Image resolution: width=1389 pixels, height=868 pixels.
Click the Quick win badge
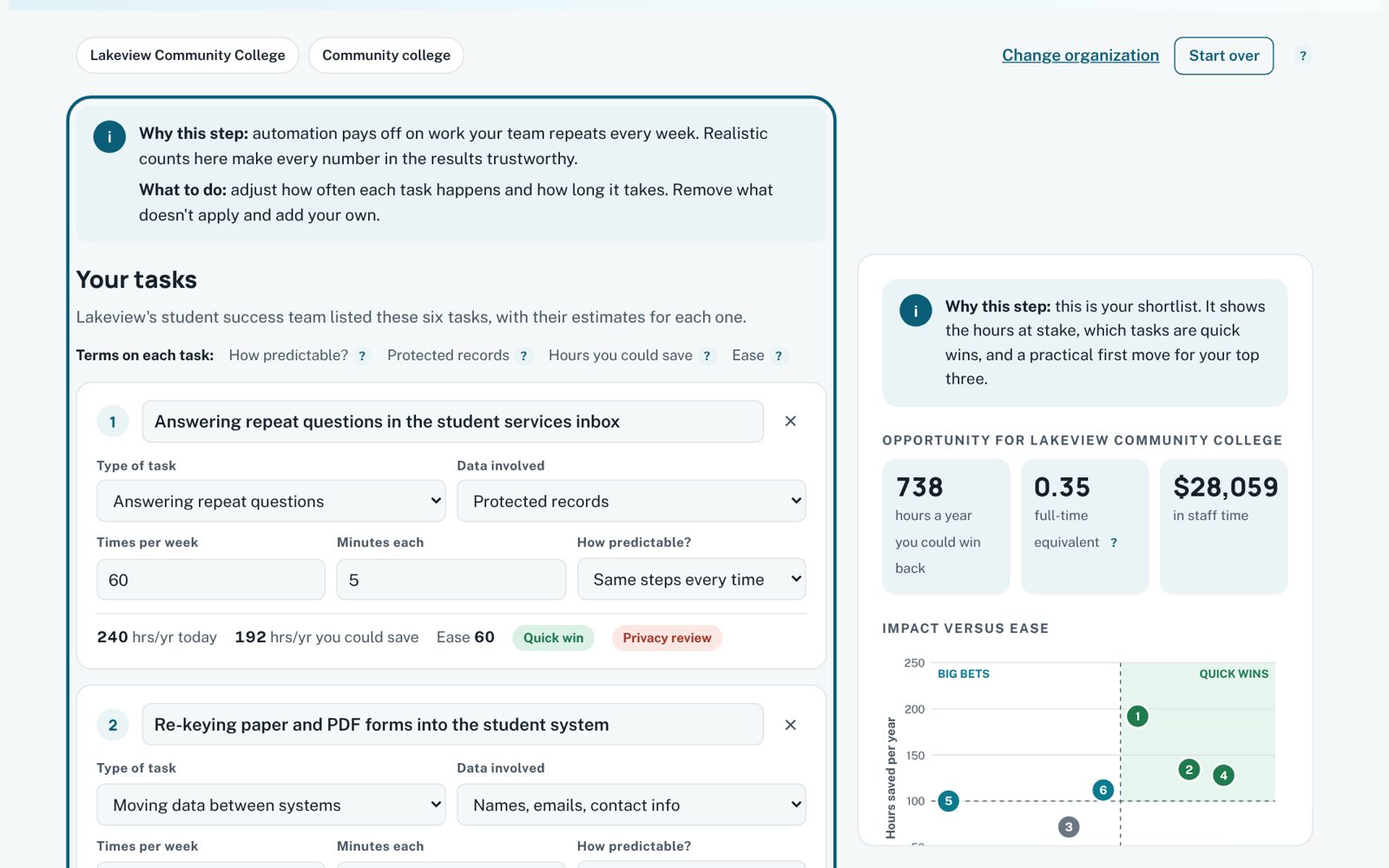click(553, 638)
